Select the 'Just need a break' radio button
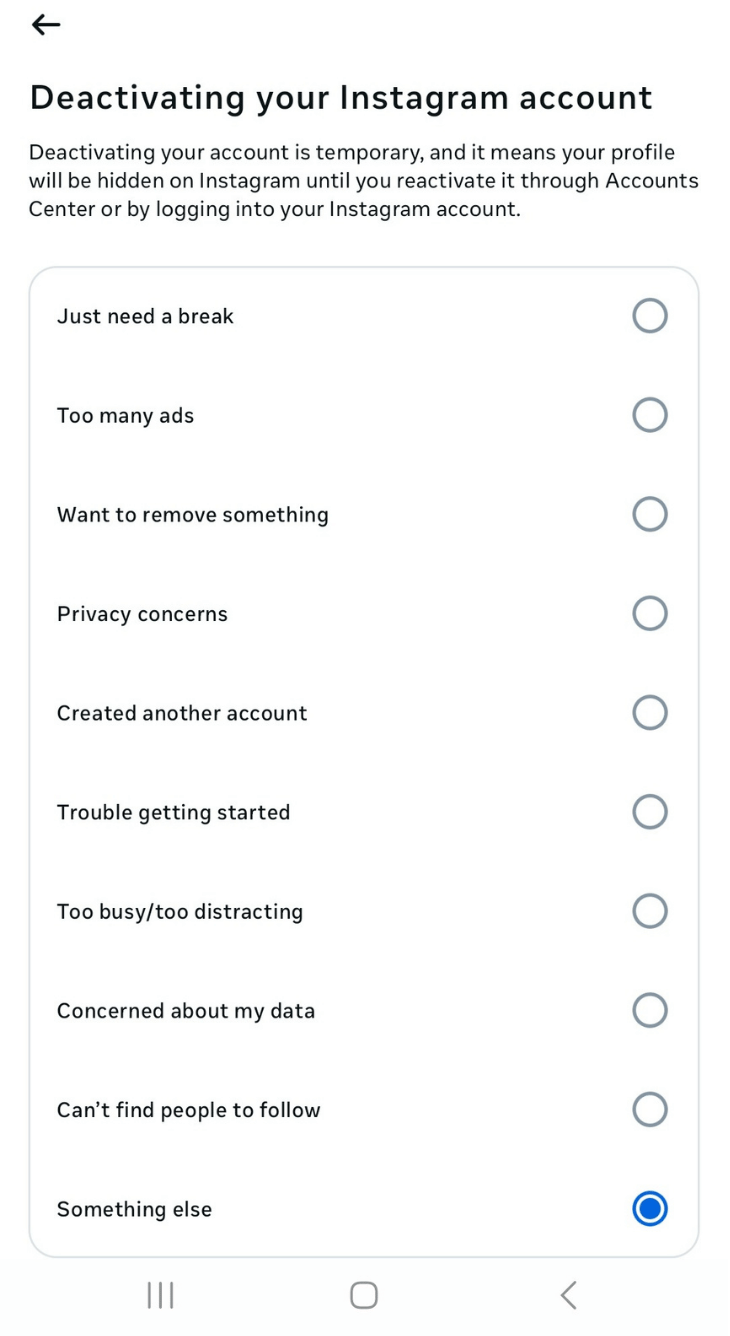730x1336 pixels. tap(649, 316)
